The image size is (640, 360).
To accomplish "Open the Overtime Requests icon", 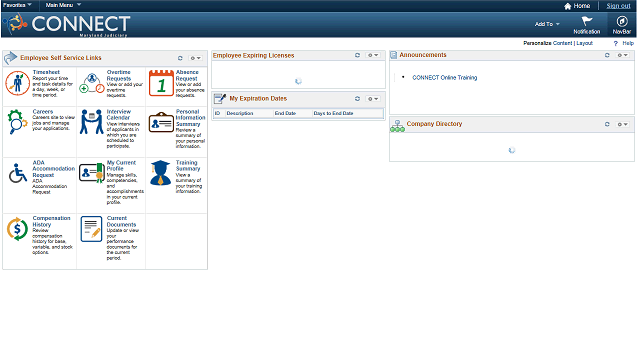I will tap(92, 83).
